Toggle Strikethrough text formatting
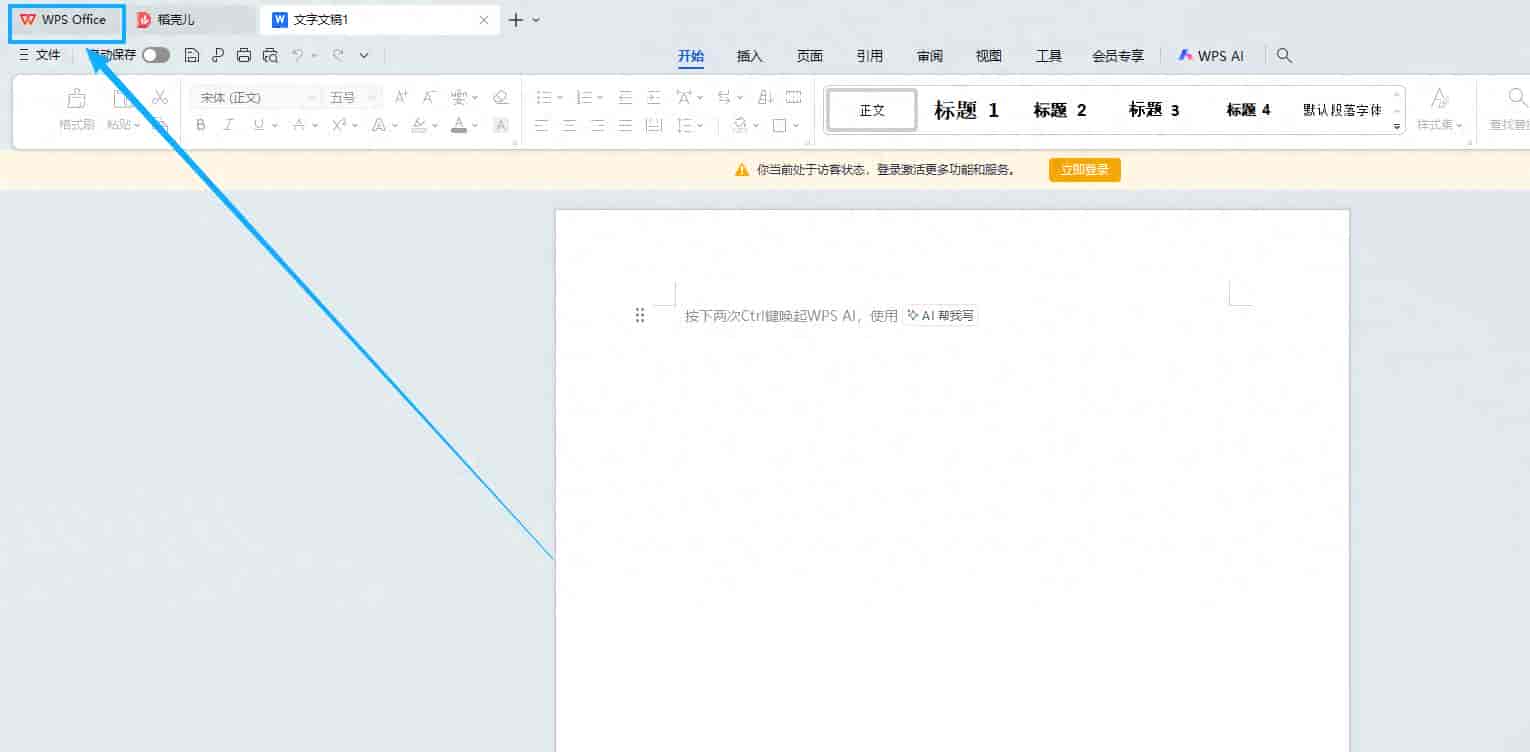Image resolution: width=1530 pixels, height=752 pixels. [298, 125]
